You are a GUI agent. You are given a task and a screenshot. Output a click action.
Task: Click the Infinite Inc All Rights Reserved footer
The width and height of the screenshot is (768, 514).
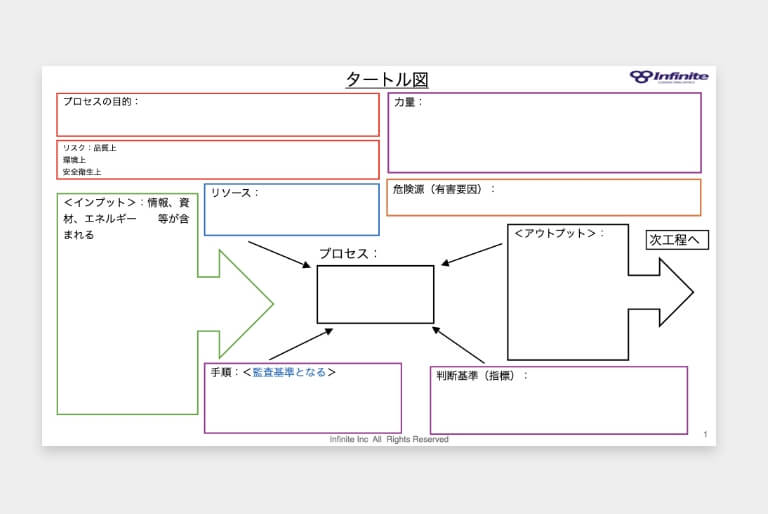pos(389,440)
